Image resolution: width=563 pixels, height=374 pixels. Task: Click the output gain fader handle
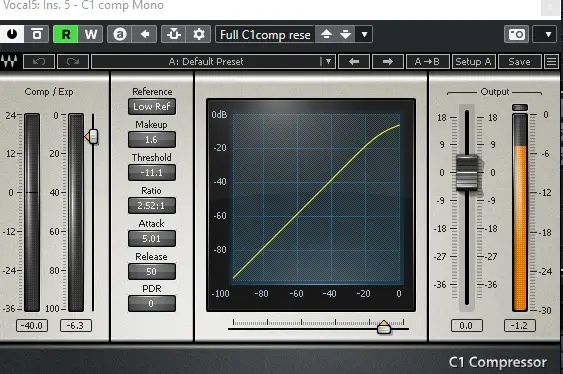(467, 173)
